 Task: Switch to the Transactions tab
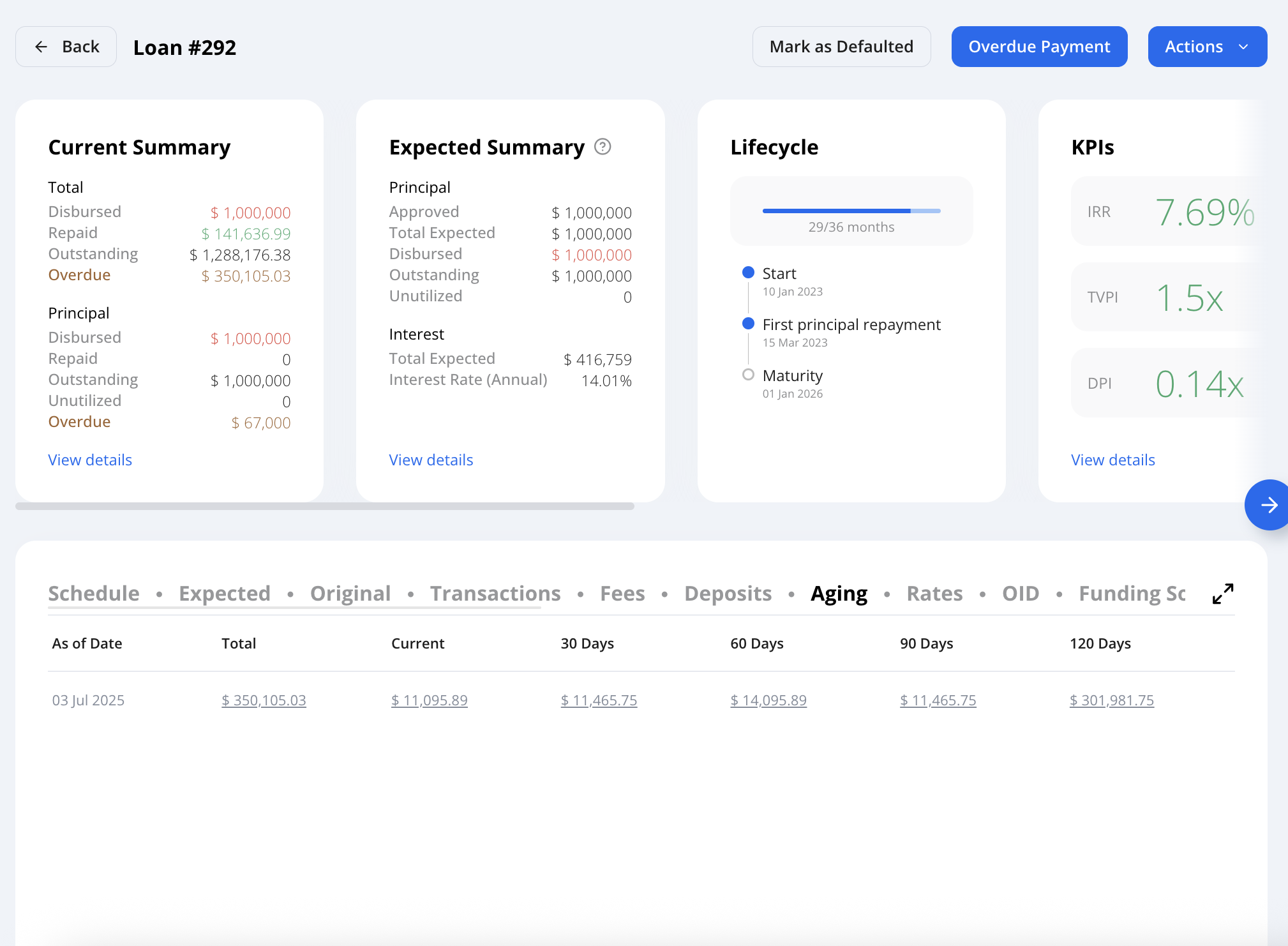(495, 594)
